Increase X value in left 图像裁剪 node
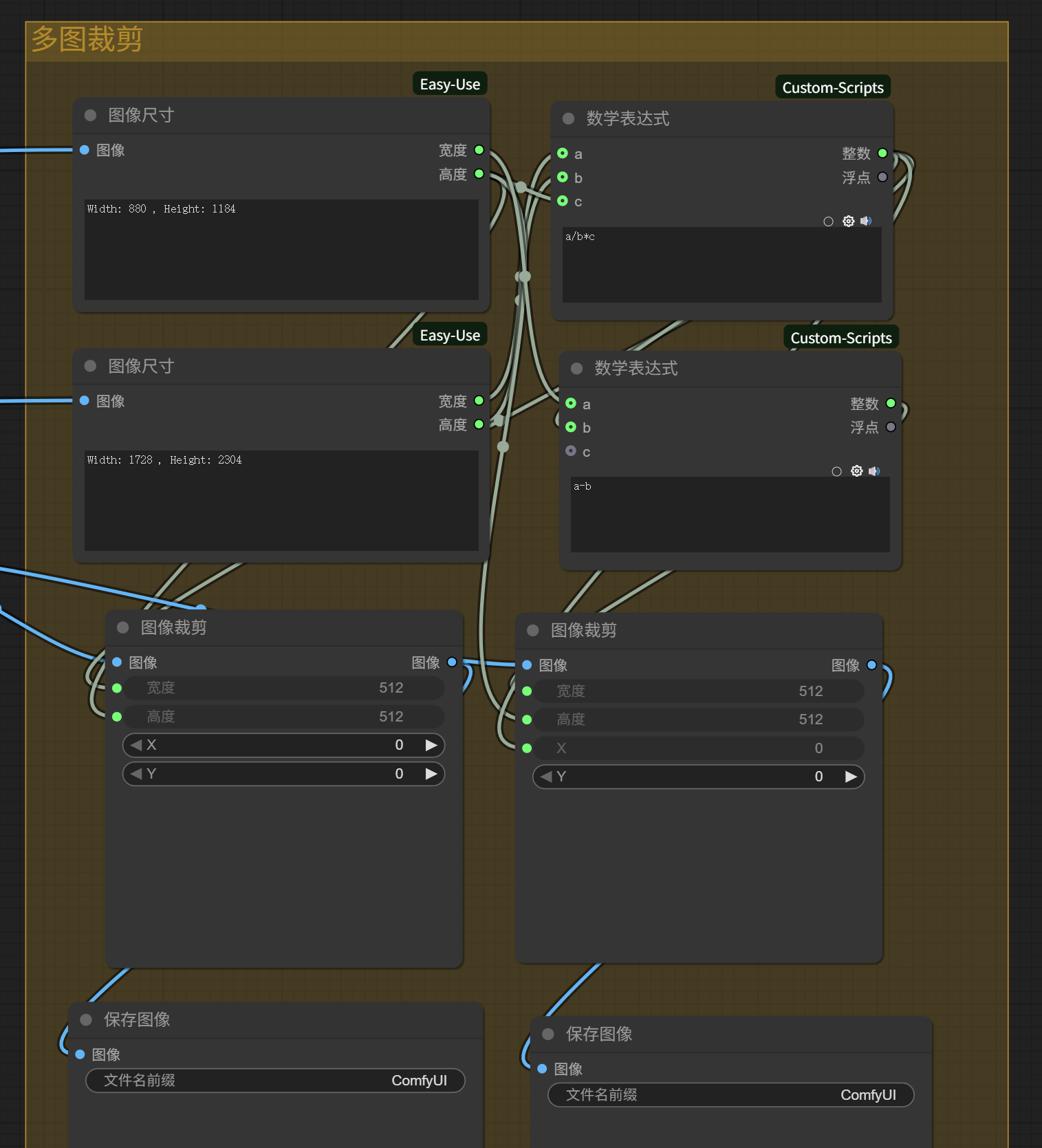The height and width of the screenshot is (1148, 1042). click(431, 745)
